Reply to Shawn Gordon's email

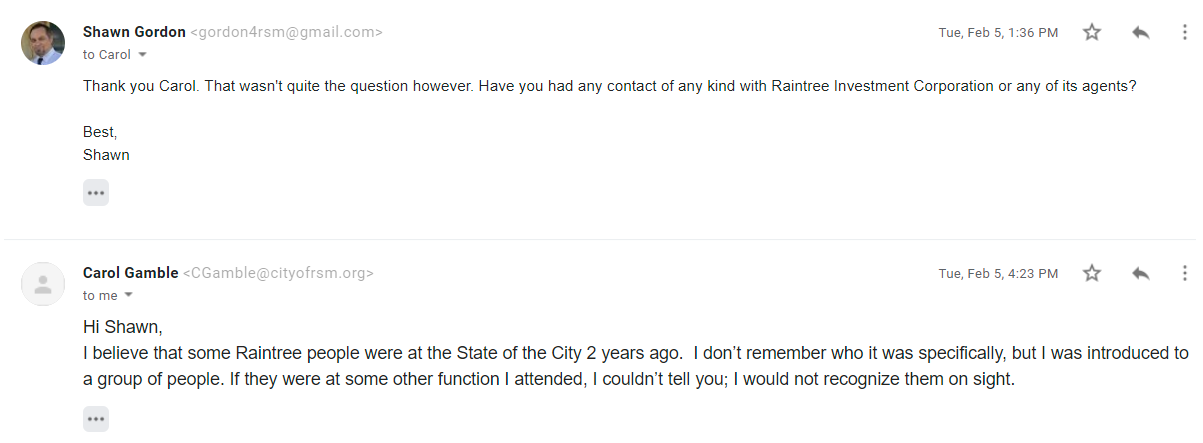pyautogui.click(x=1140, y=32)
